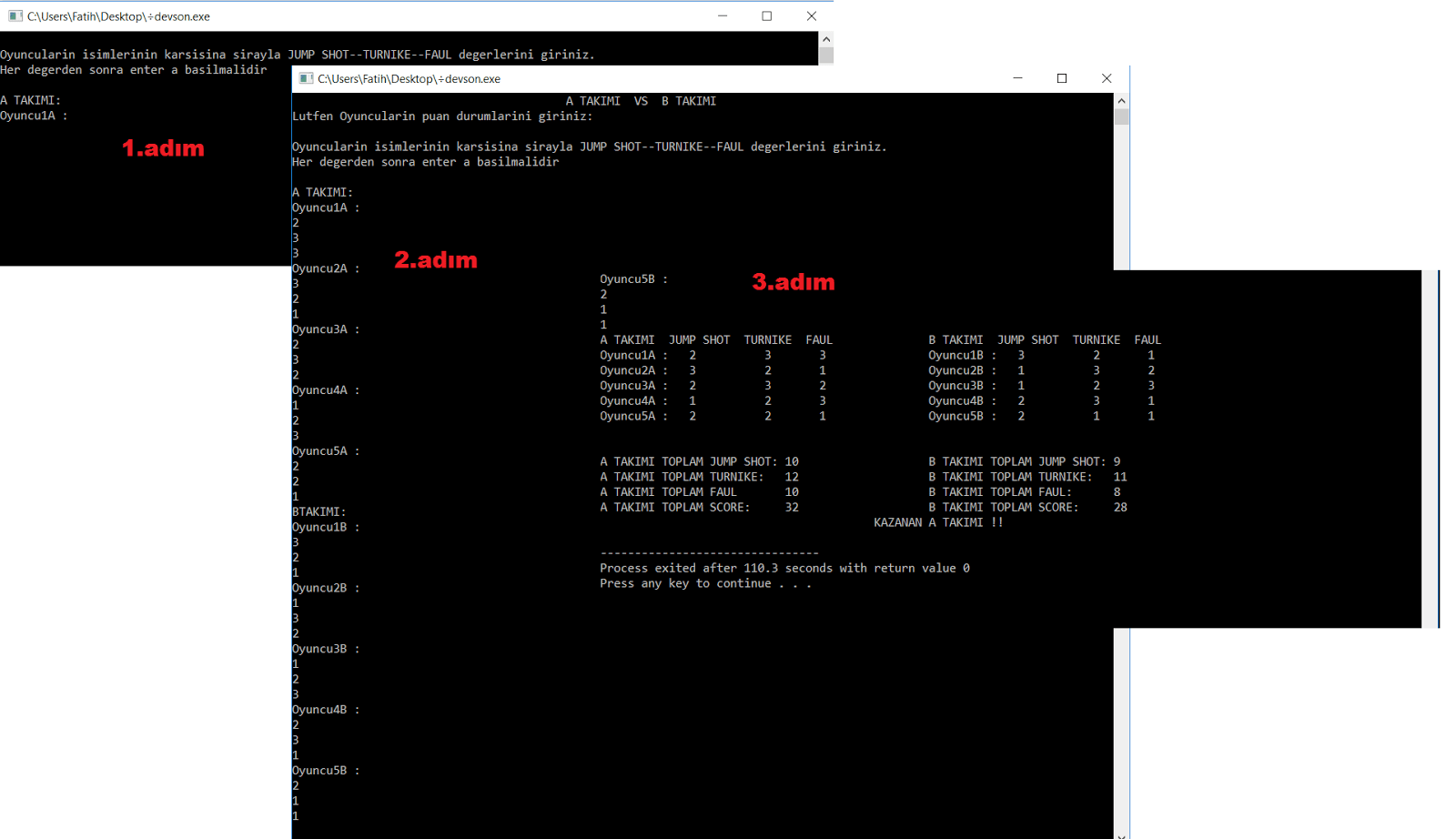Screen dimensions: 1456x839
Task: Click the "KAZANAN A TAKIMI !!" result line
Action: point(938,522)
